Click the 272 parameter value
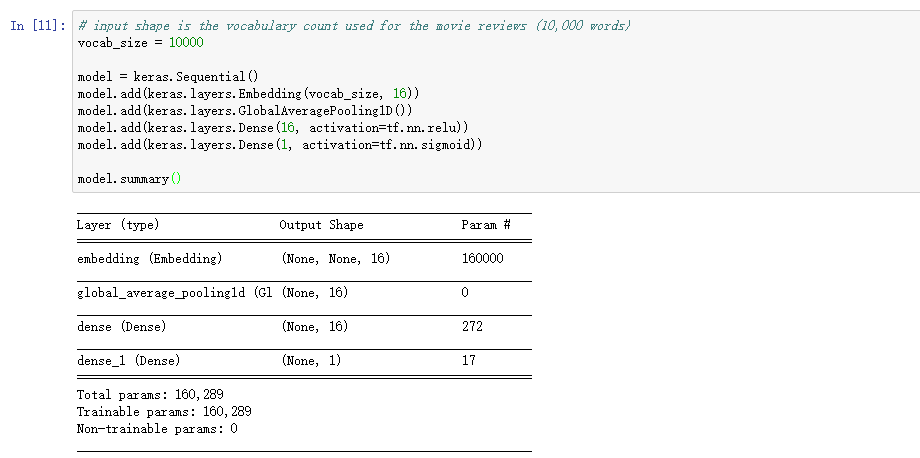The width and height of the screenshot is (920, 458). (472, 327)
